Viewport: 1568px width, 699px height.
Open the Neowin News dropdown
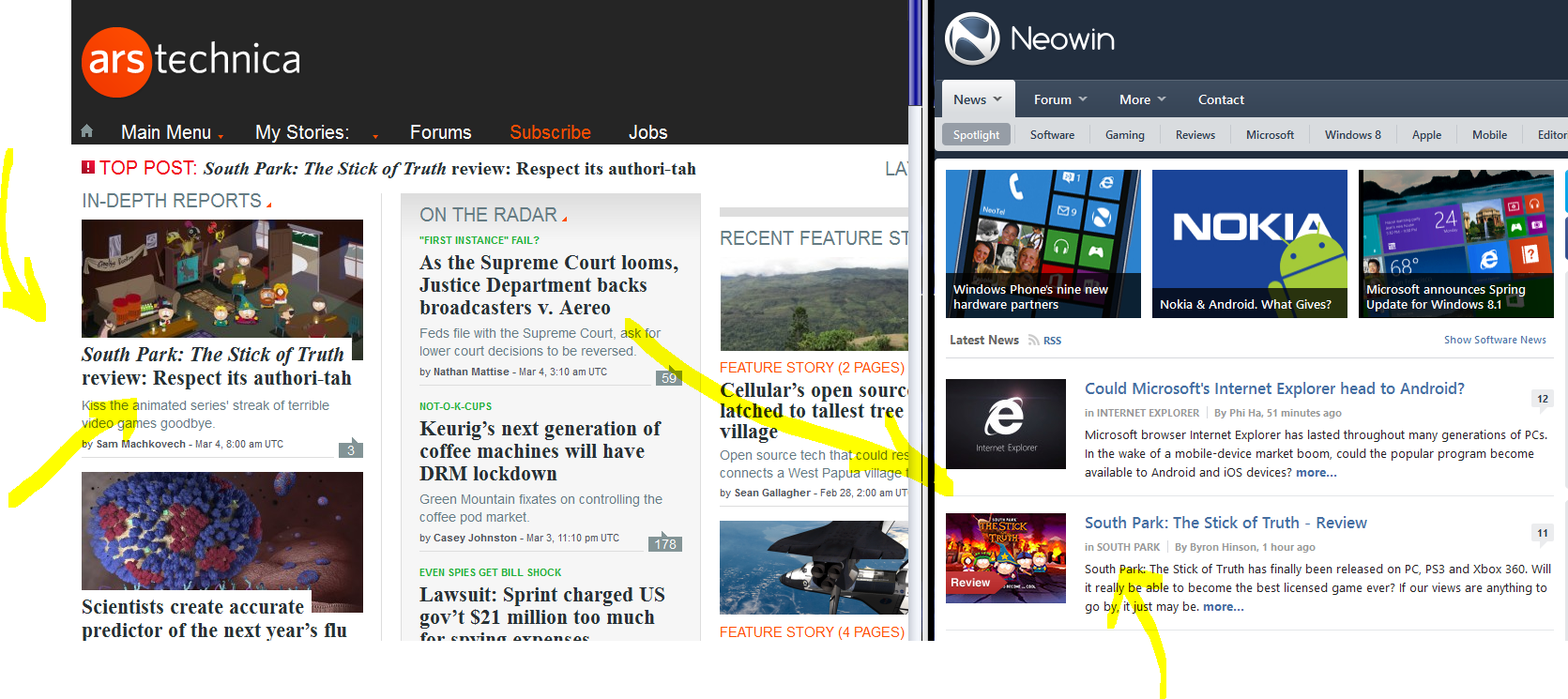pos(978,99)
